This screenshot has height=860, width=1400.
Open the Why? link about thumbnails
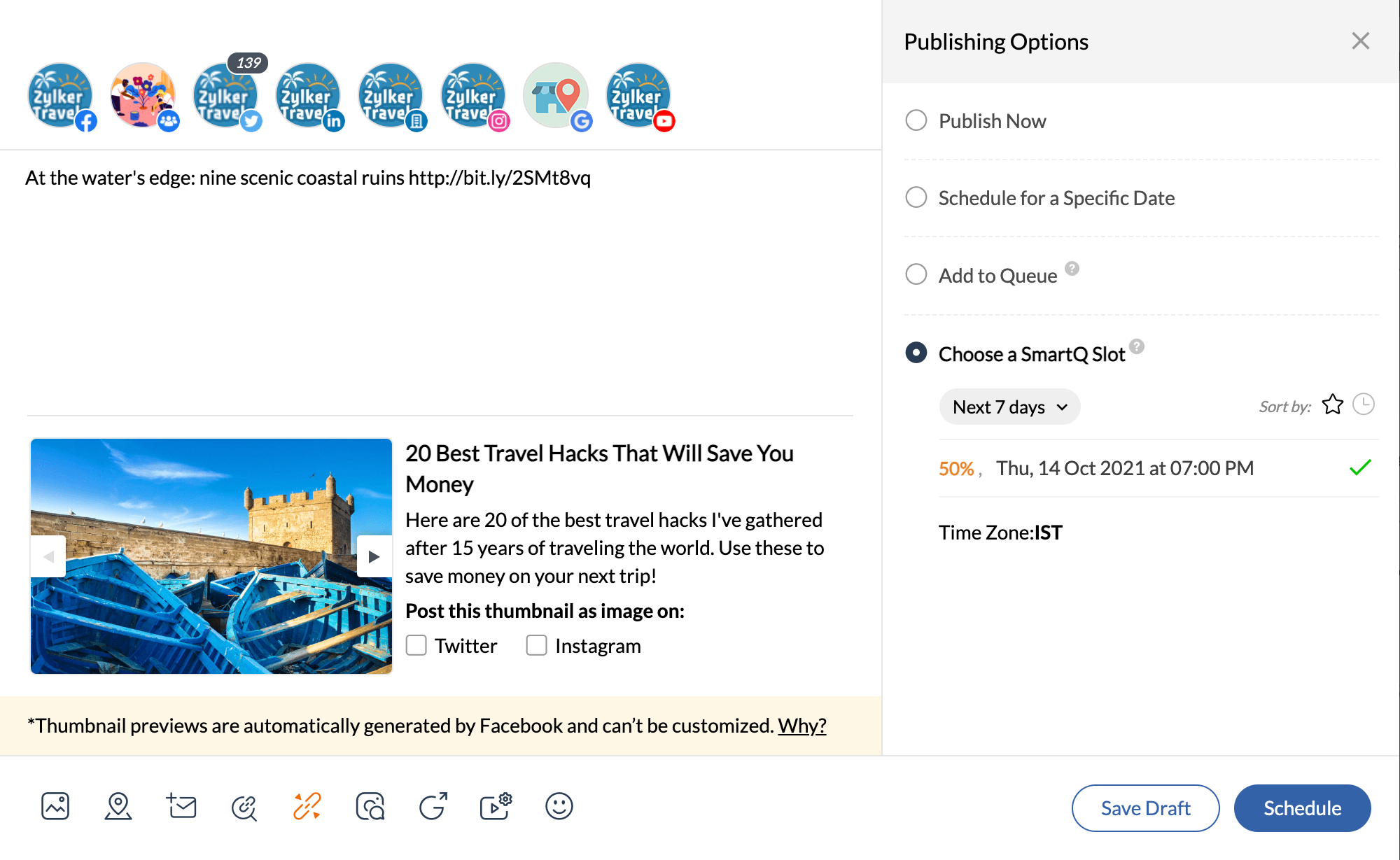tap(801, 726)
